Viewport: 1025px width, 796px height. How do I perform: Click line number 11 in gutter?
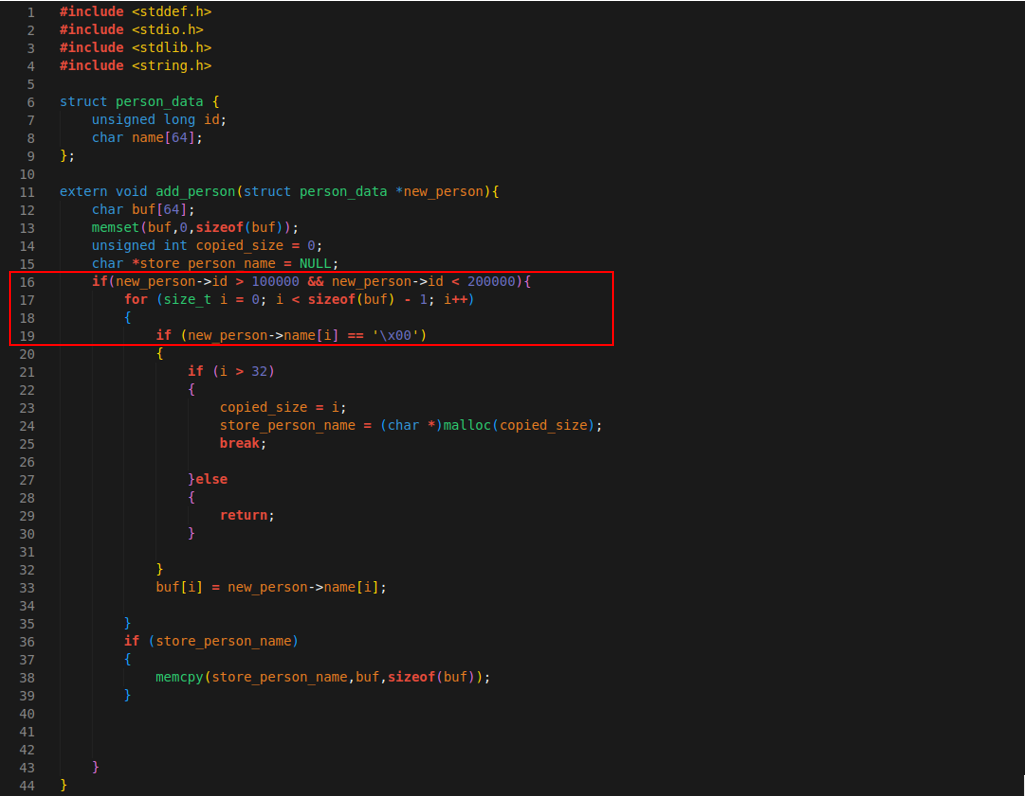[27, 192]
